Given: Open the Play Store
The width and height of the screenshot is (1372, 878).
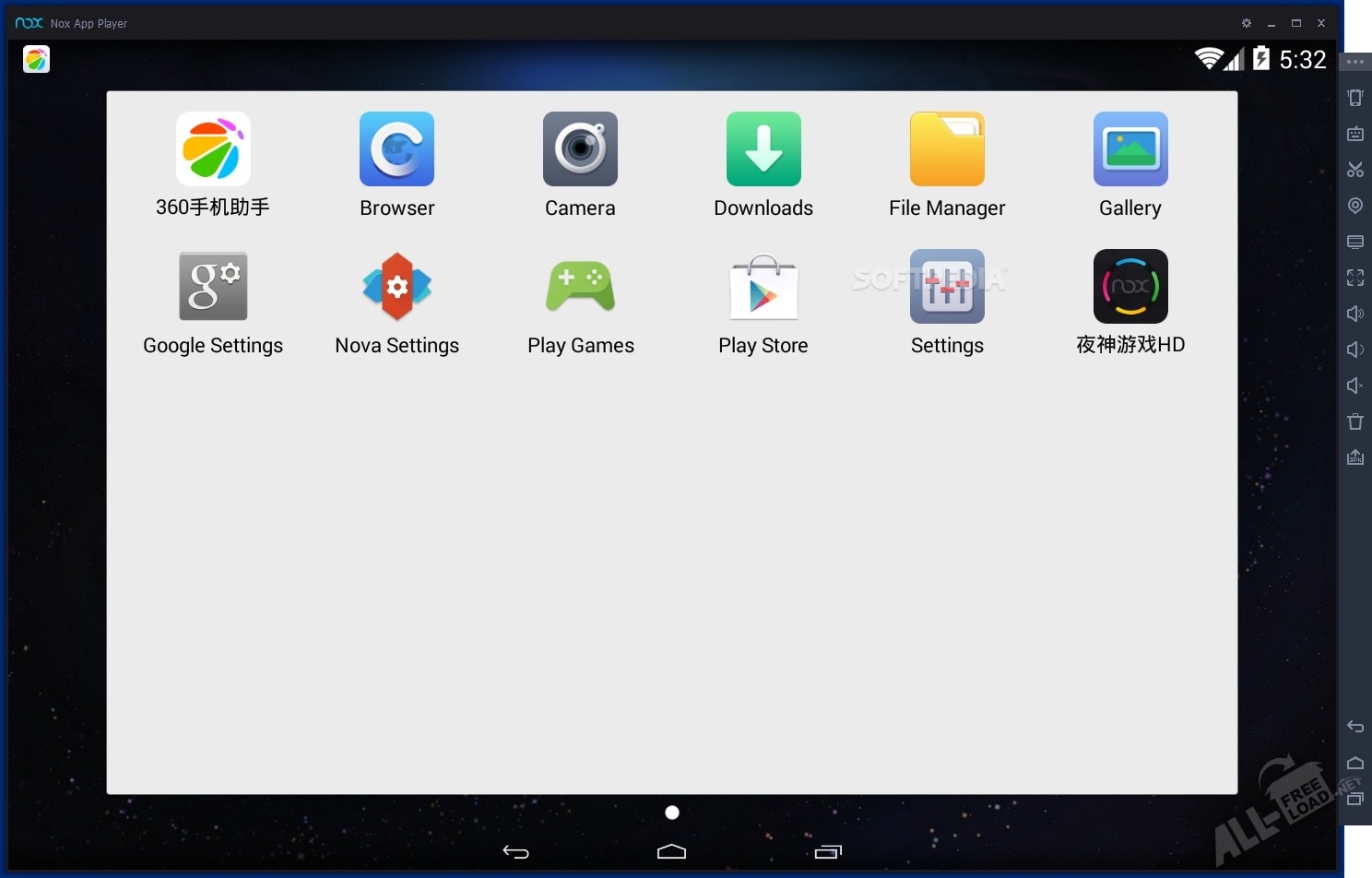Looking at the screenshot, I should click(x=763, y=287).
